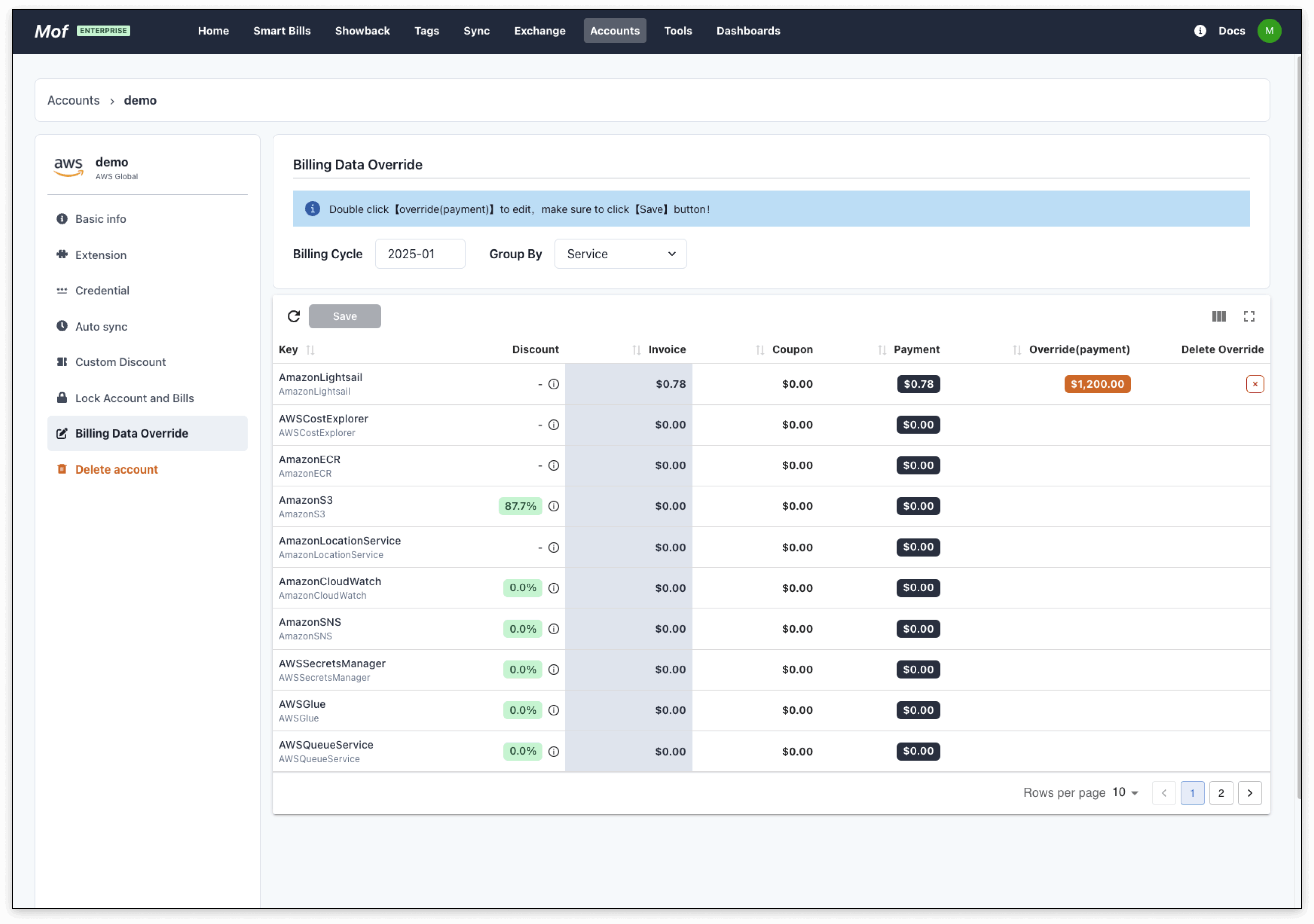Open Extension settings in sidebar
Screen dimensions: 1314x924
point(148,255)
